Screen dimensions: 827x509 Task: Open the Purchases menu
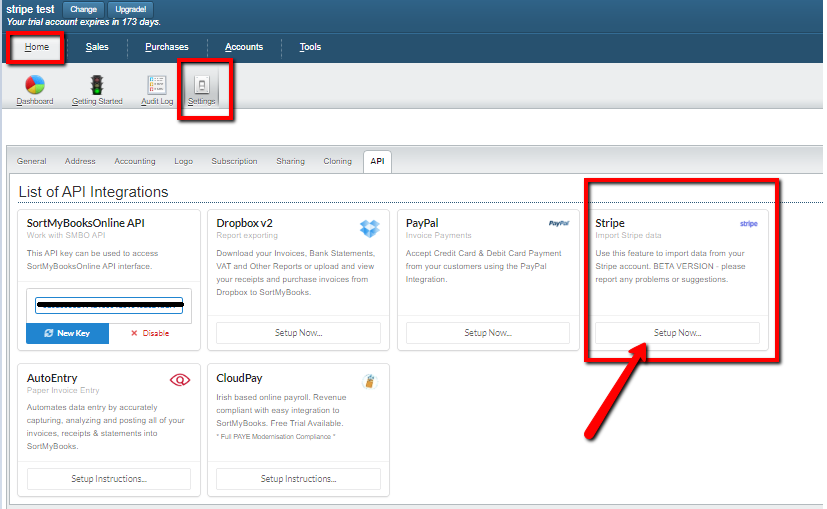165,47
